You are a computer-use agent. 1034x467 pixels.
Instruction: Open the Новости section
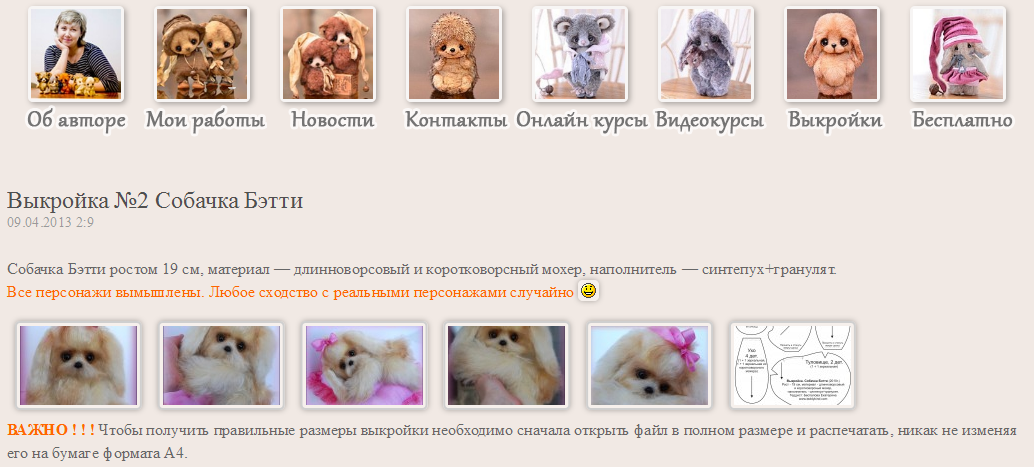click(332, 120)
